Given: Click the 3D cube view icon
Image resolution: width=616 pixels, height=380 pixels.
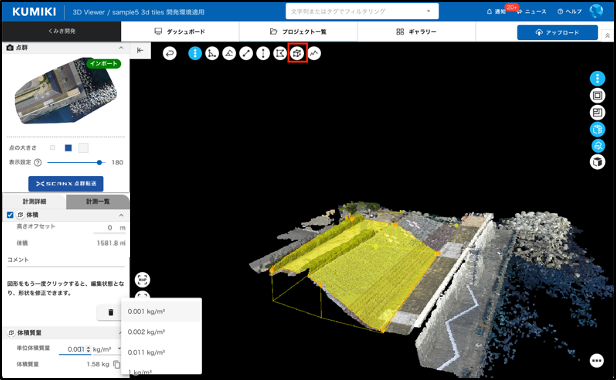Looking at the screenshot, I should pyautogui.click(x=598, y=162).
